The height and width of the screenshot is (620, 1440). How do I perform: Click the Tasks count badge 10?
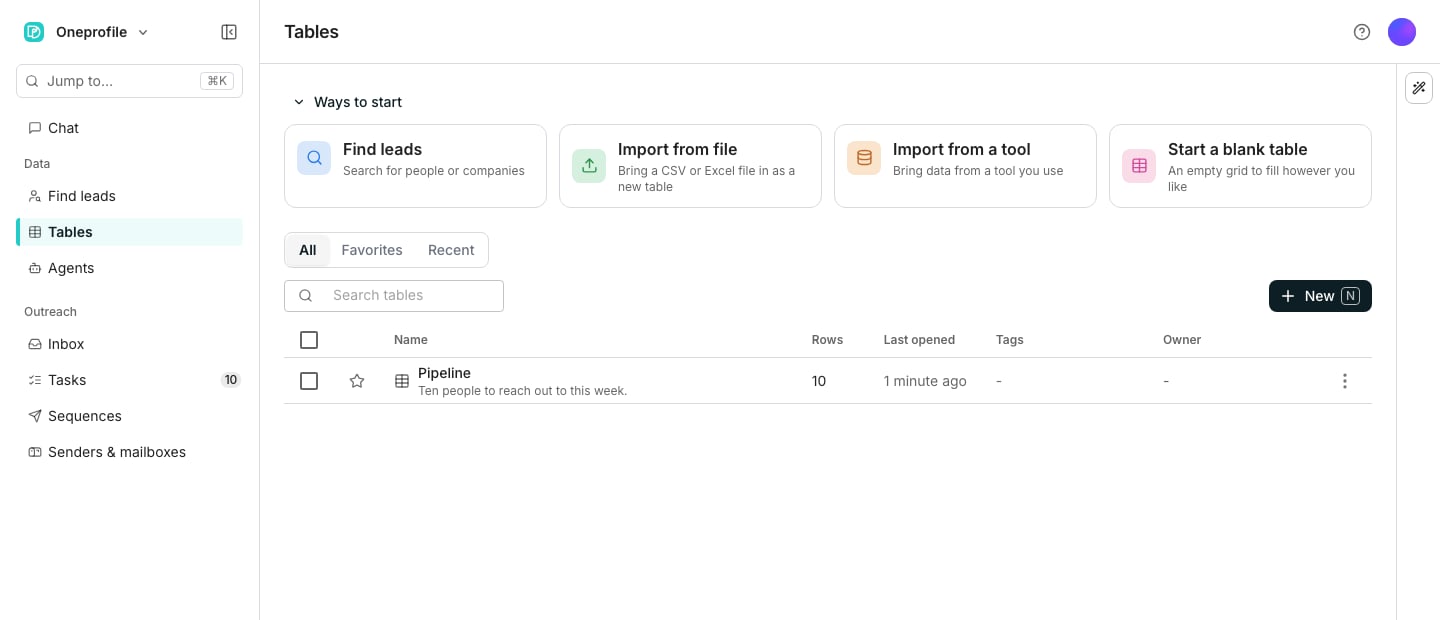coord(231,380)
